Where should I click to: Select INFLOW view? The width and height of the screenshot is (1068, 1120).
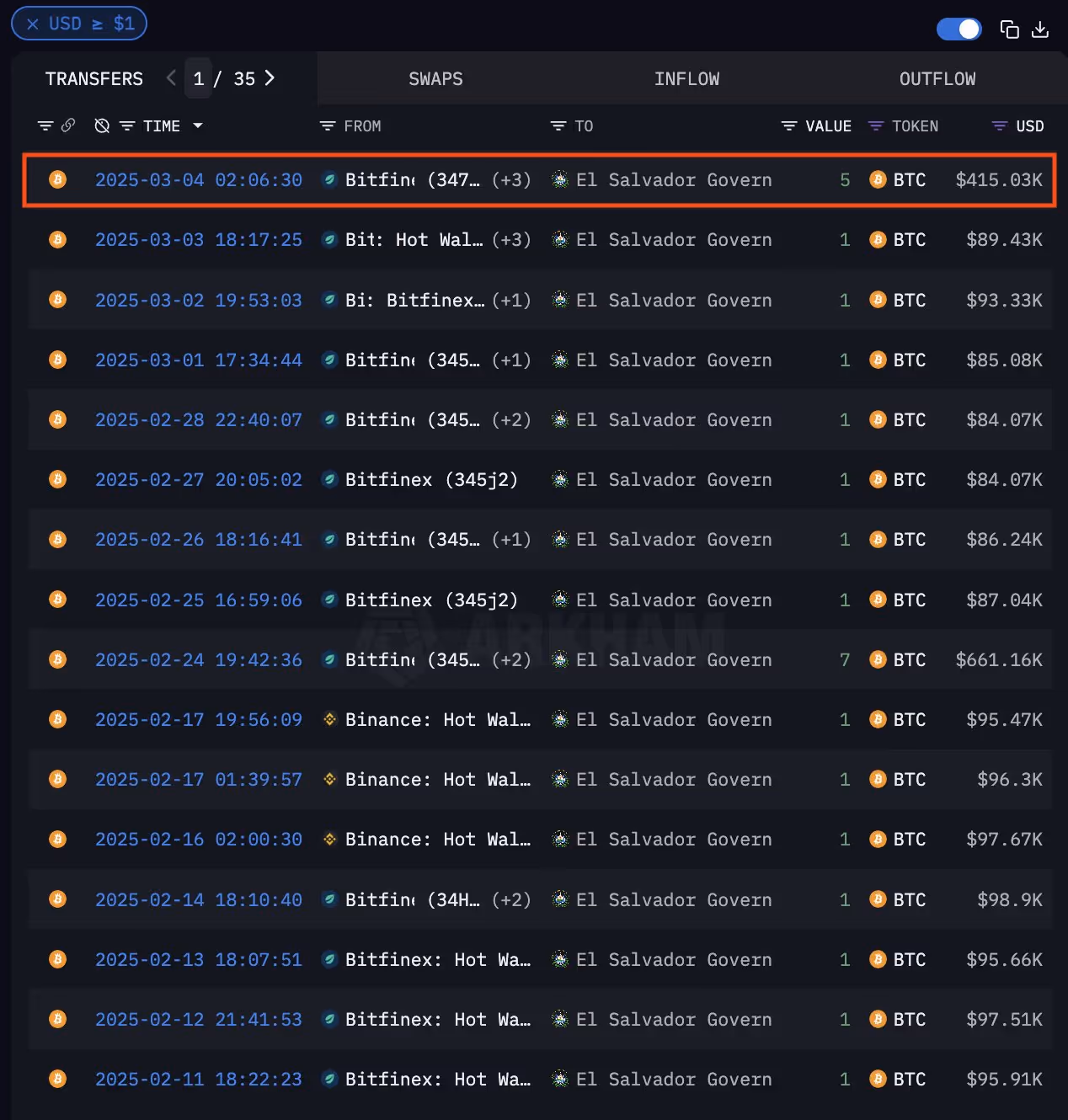point(686,77)
